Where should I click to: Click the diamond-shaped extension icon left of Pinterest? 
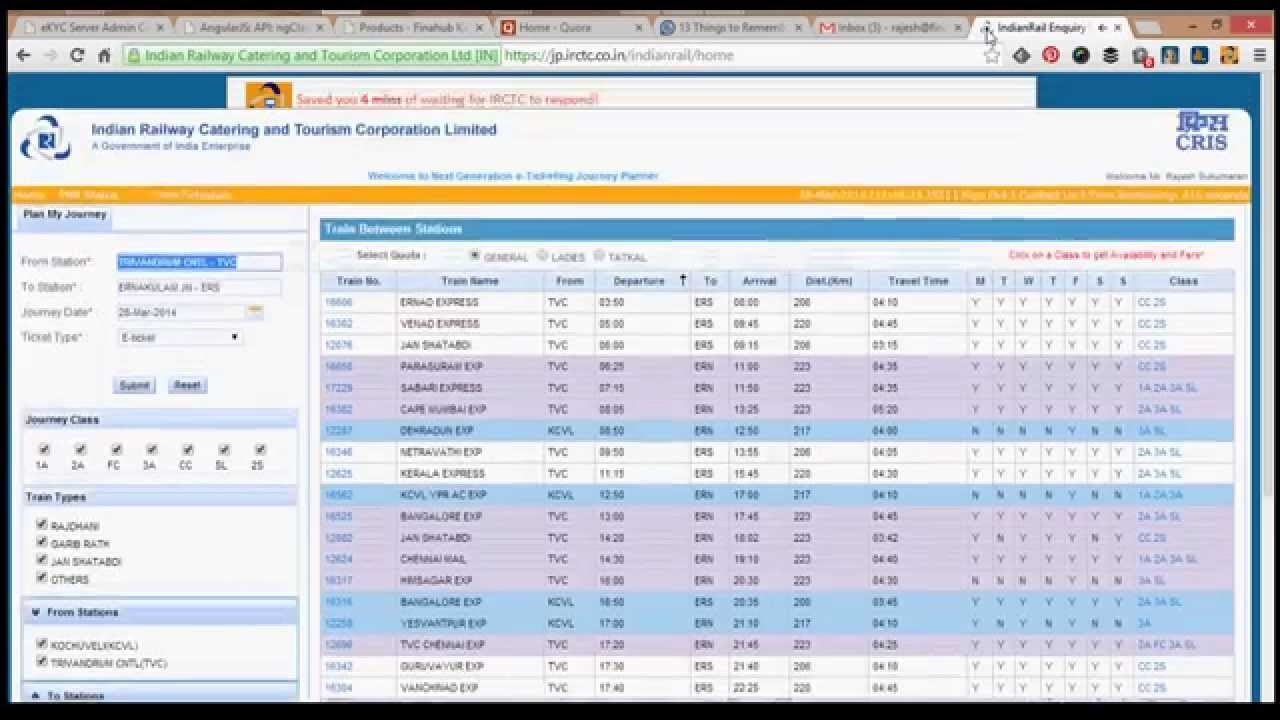click(1021, 56)
